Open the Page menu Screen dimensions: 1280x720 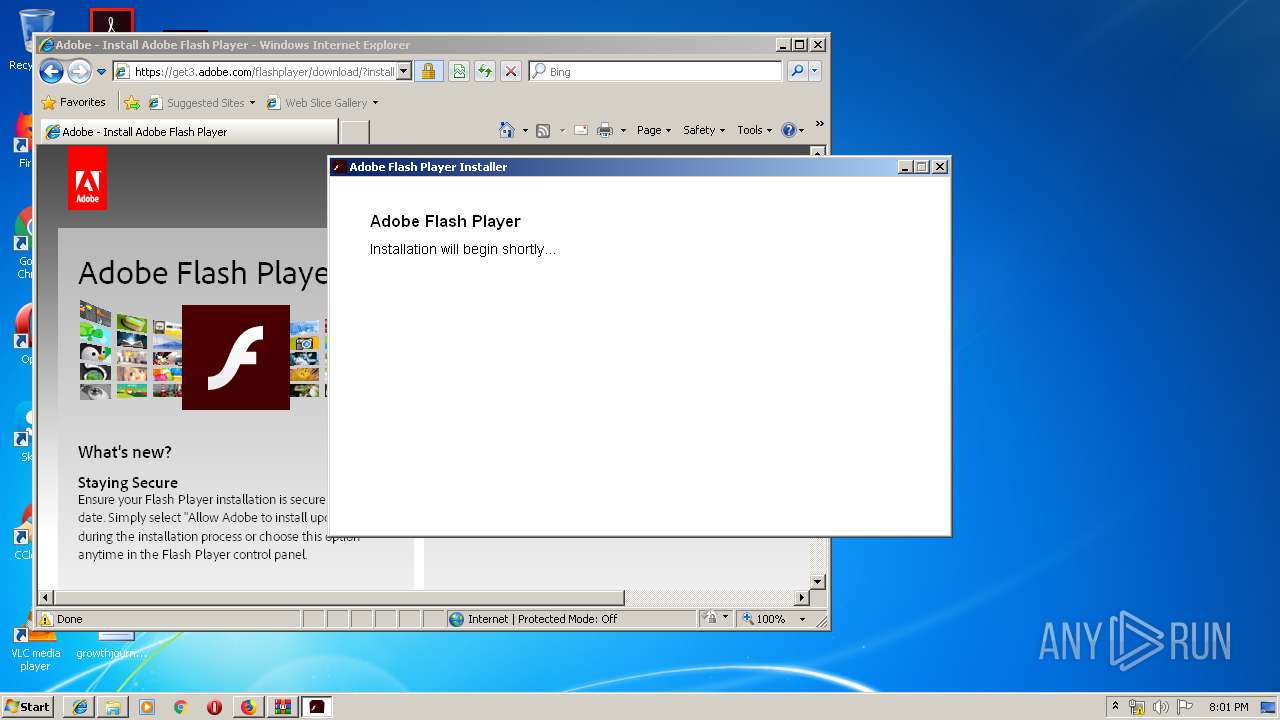654,130
